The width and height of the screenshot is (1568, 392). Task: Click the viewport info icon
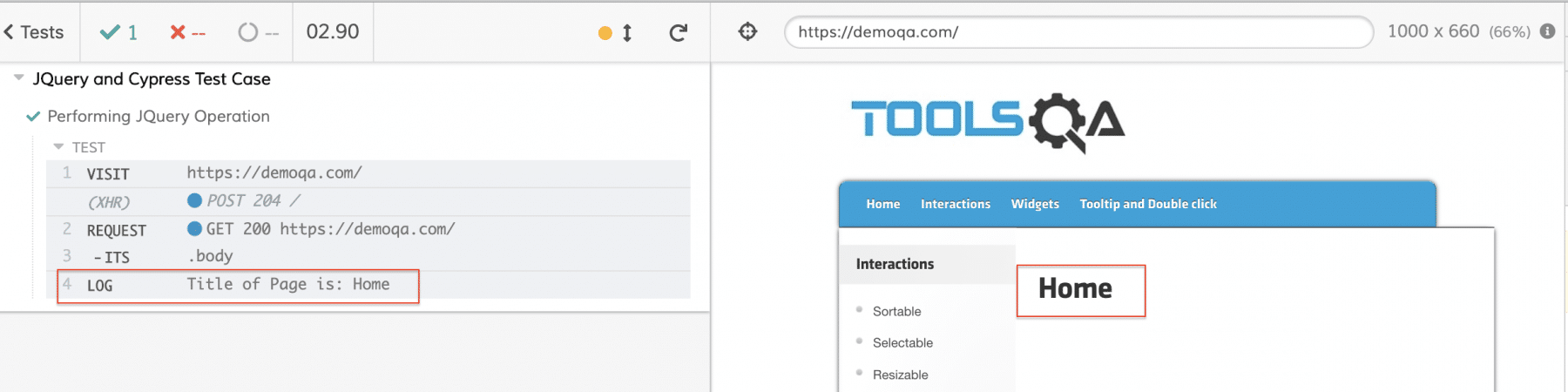1547,31
